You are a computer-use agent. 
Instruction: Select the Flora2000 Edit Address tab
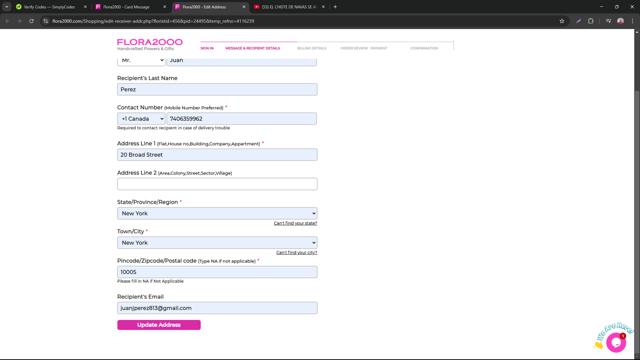click(x=209, y=7)
